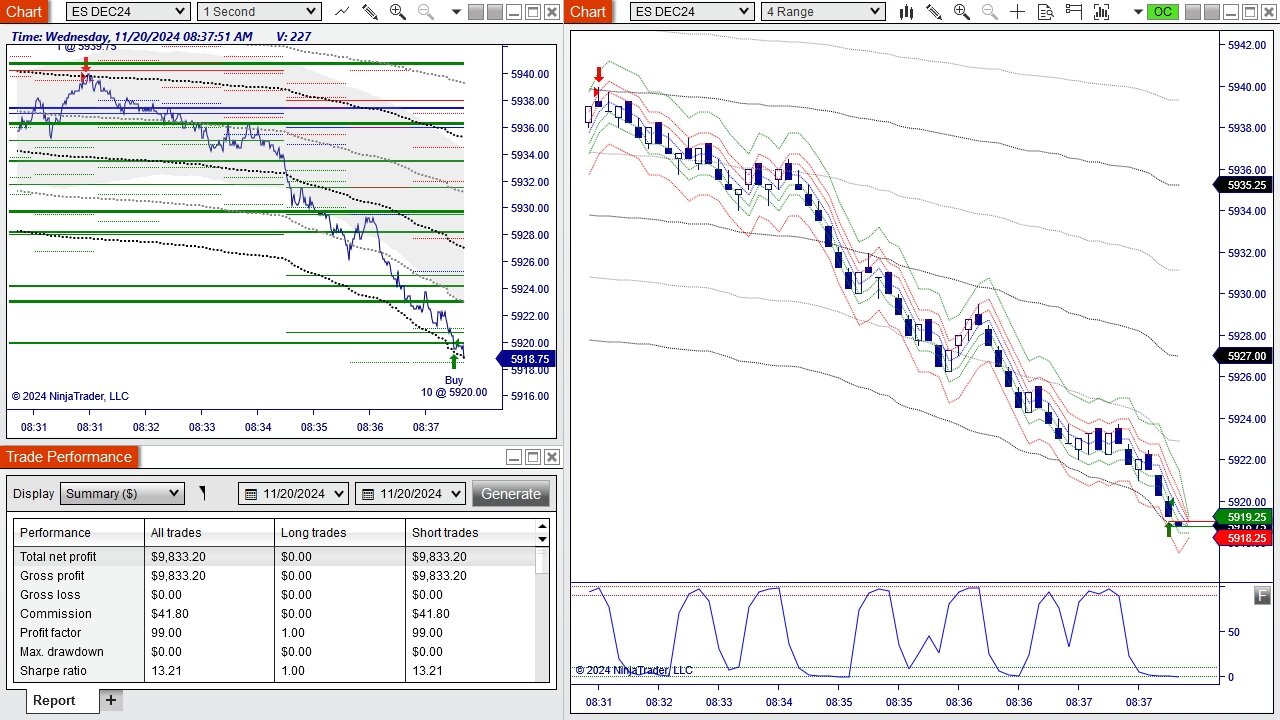
Task: Open the line chart style icon in the left chart
Action: click(342, 12)
